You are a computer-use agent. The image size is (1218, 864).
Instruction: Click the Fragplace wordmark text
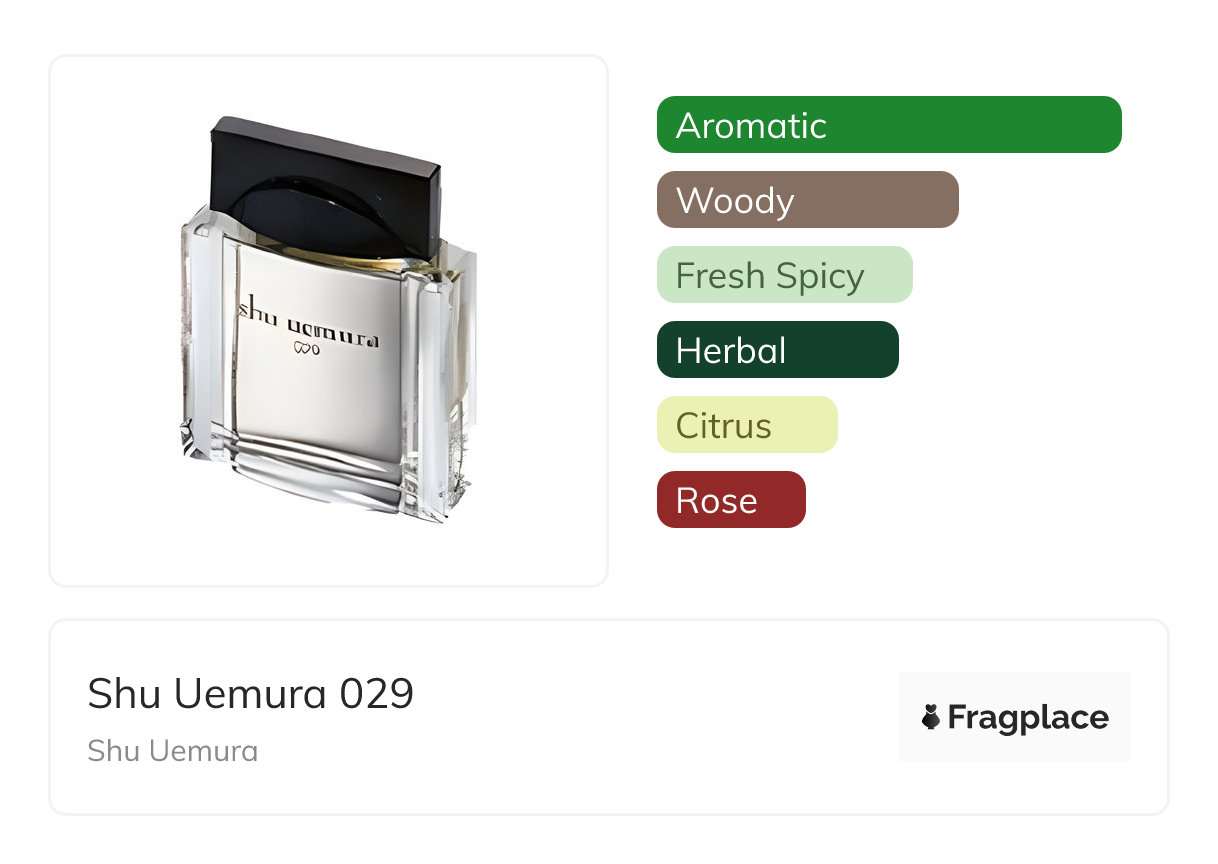(x=1028, y=717)
